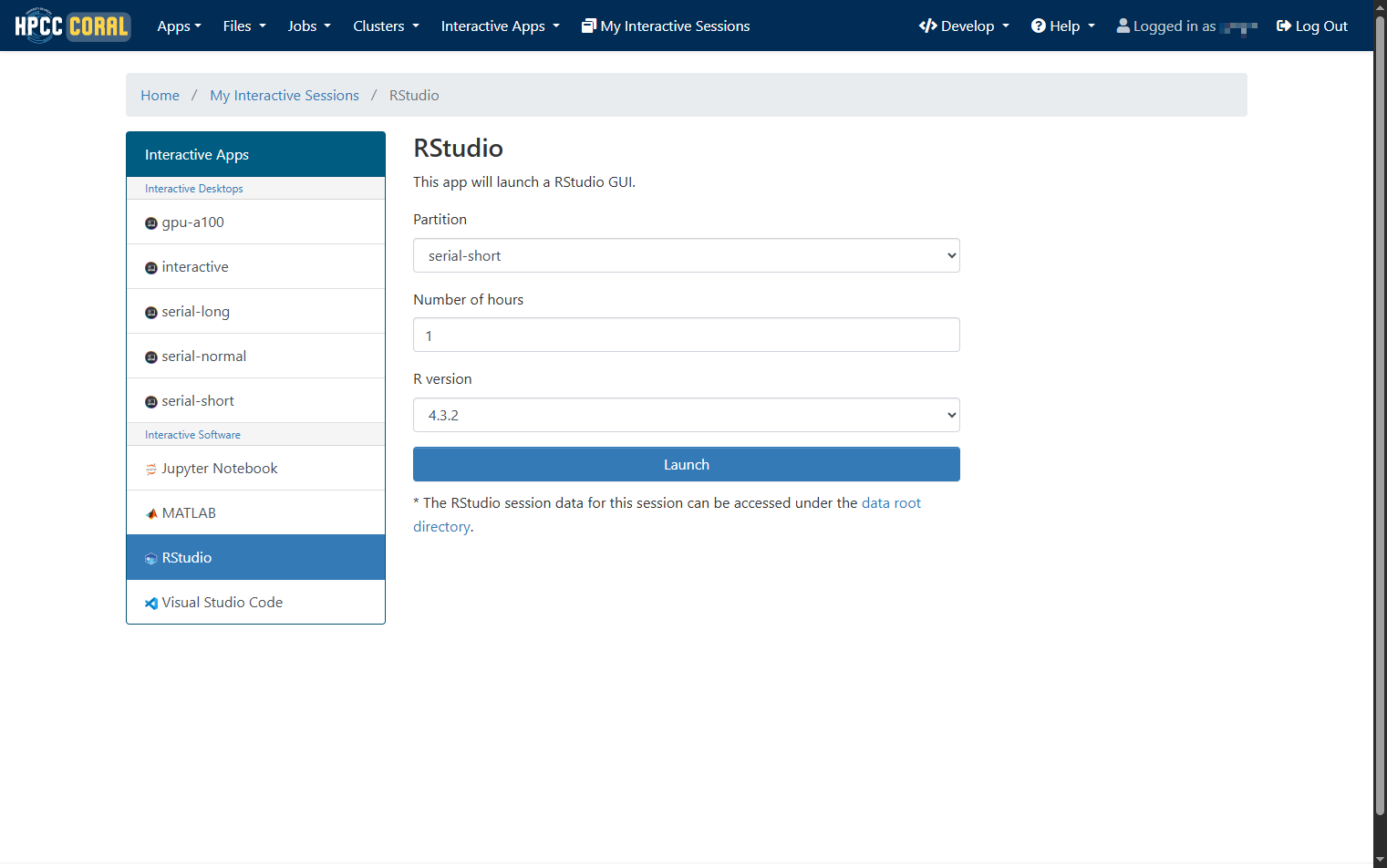Click the Log Out arrow icon

[1284, 26]
